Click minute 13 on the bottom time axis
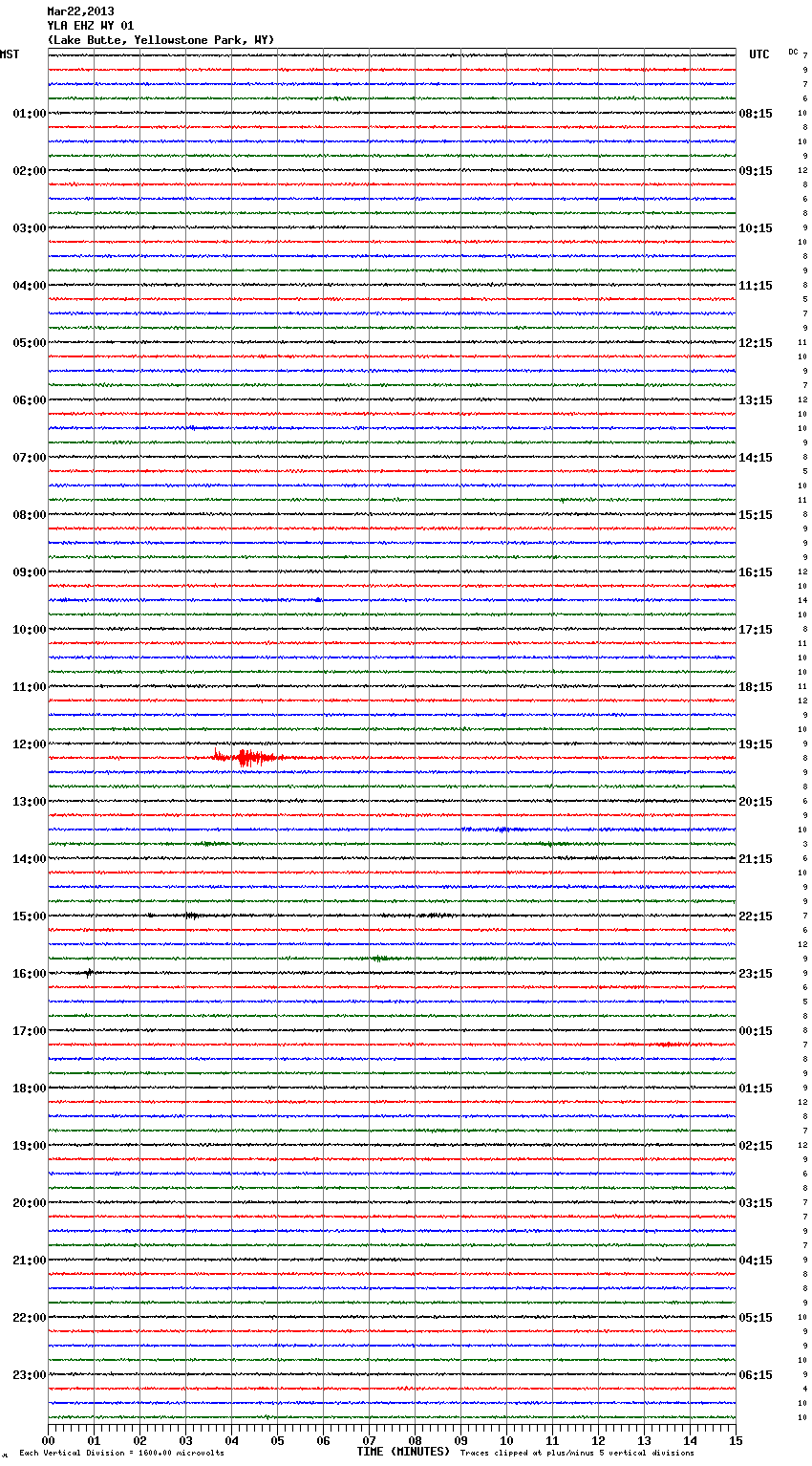Viewport: 812px width, 1466px height. click(644, 1440)
